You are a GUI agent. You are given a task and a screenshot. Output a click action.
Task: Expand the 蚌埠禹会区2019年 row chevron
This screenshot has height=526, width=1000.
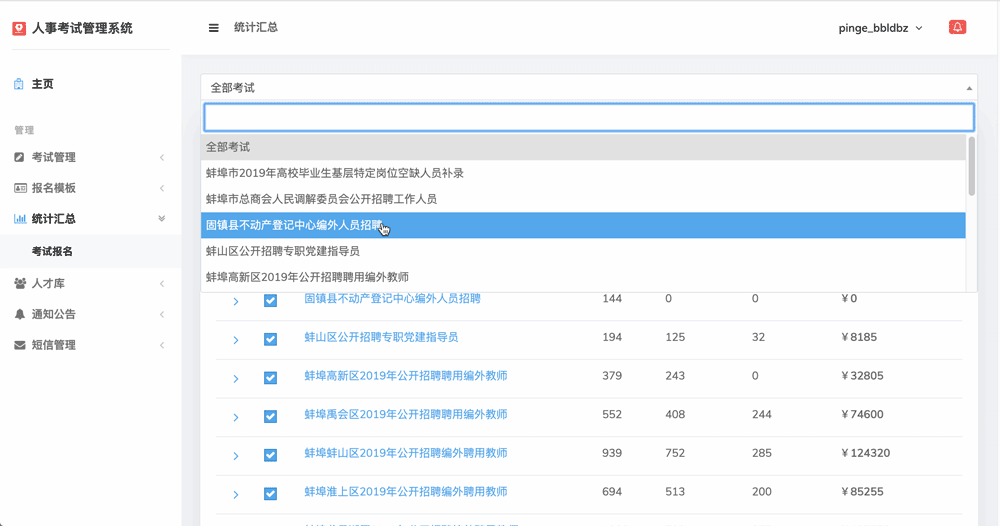click(236, 418)
